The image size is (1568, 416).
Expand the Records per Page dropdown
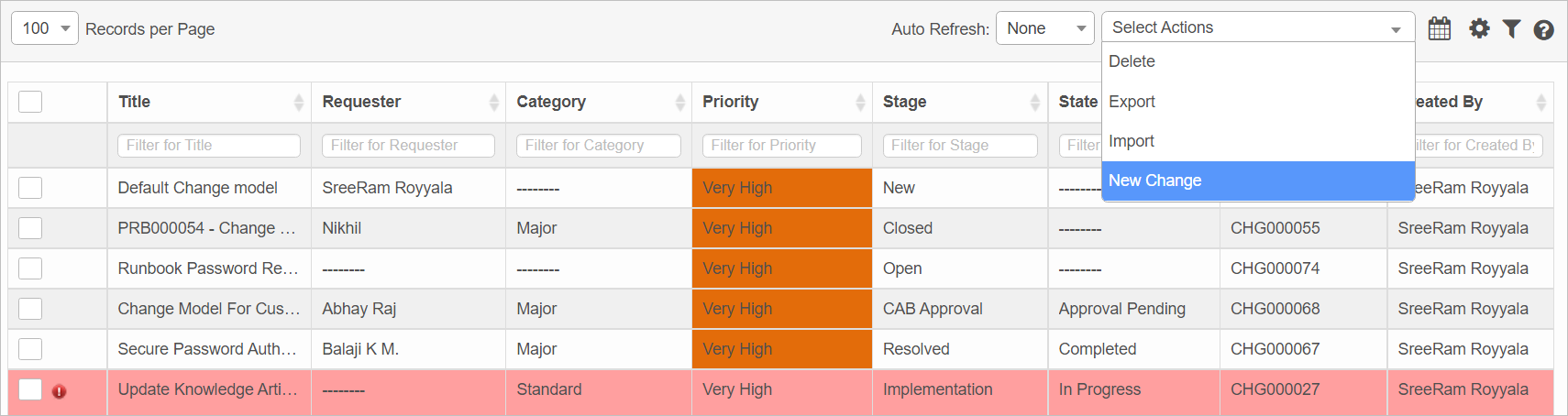tap(44, 28)
